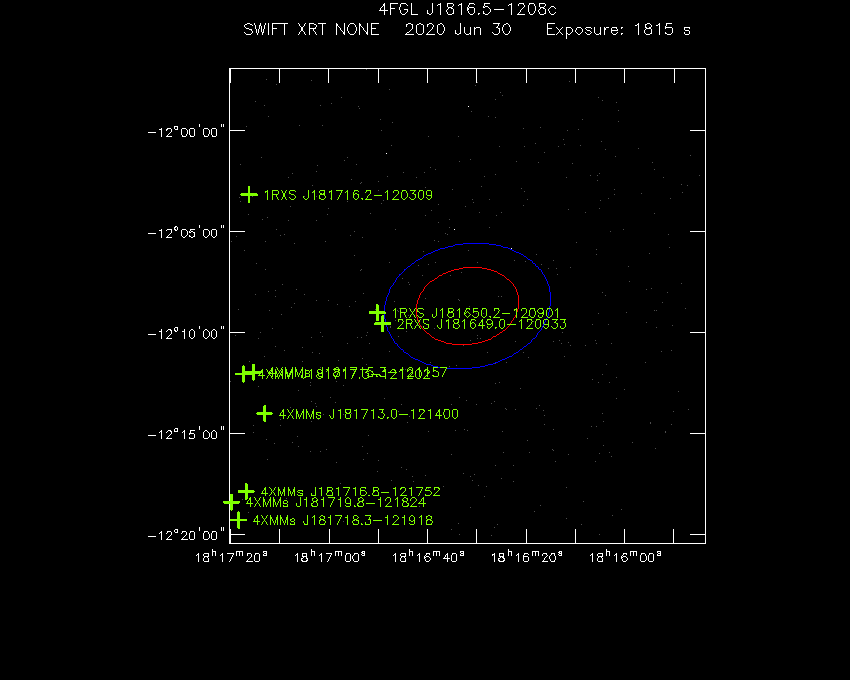Click the declination label -12°20'00"
The image size is (850, 680).
(186, 535)
